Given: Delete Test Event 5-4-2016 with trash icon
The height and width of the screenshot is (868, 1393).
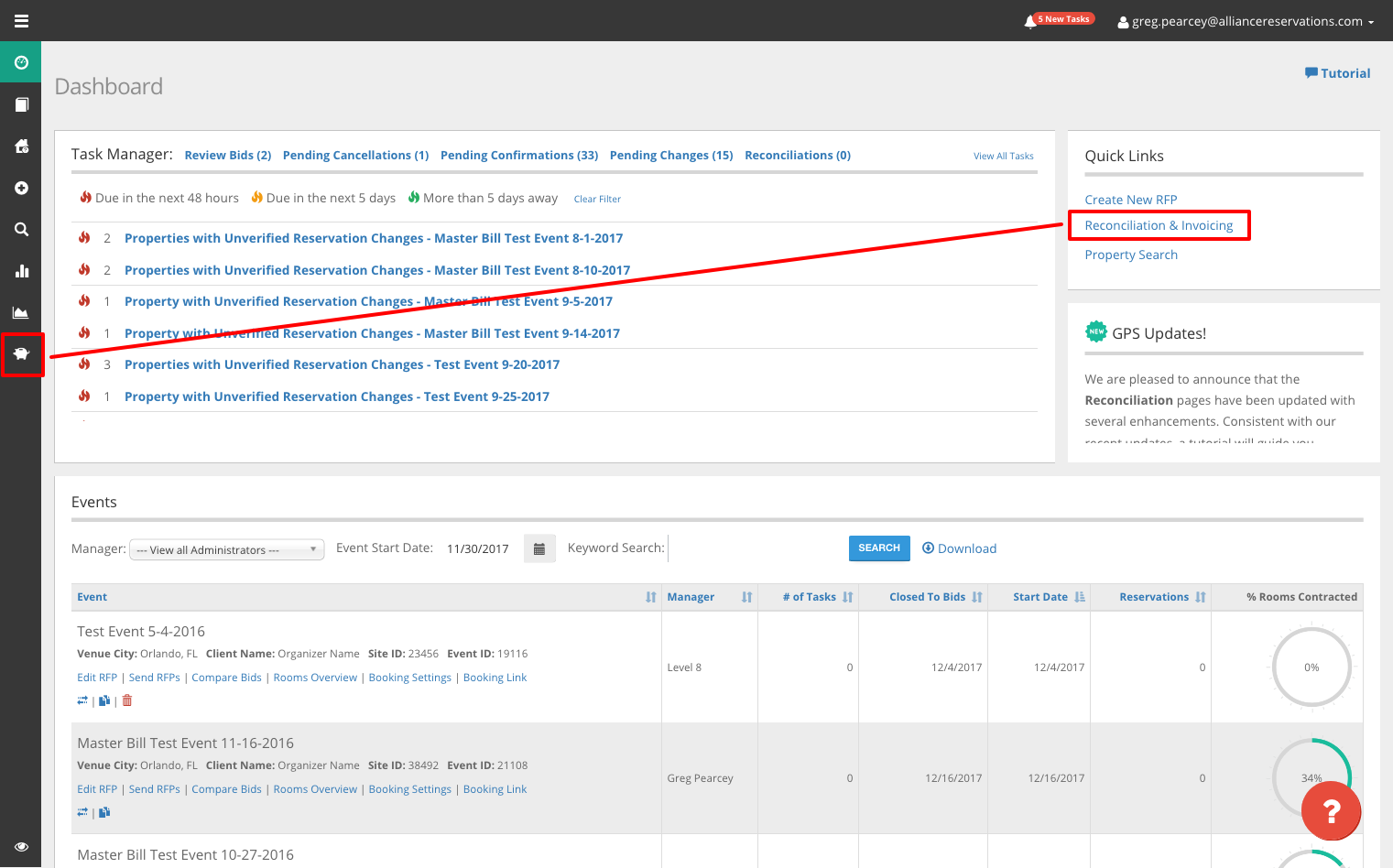Looking at the screenshot, I should pyautogui.click(x=127, y=700).
